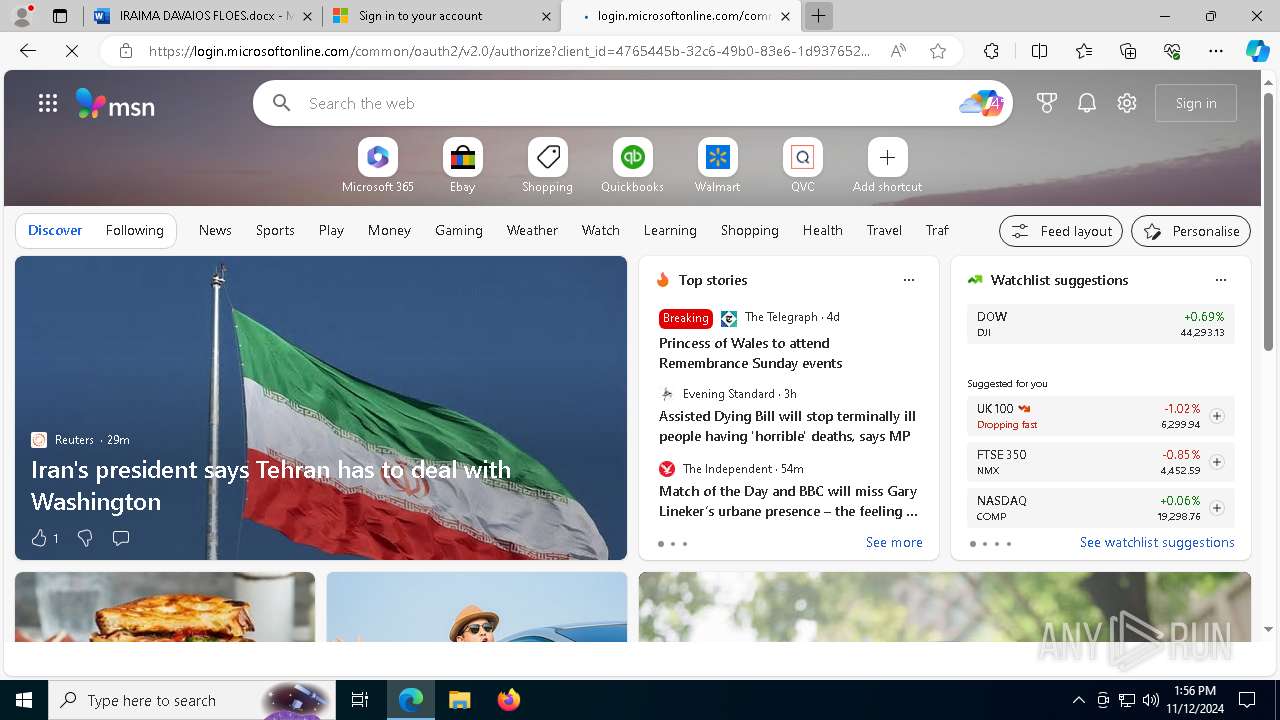Open the Collections icon
Screen dimensions: 1280x720
pos(1128,51)
